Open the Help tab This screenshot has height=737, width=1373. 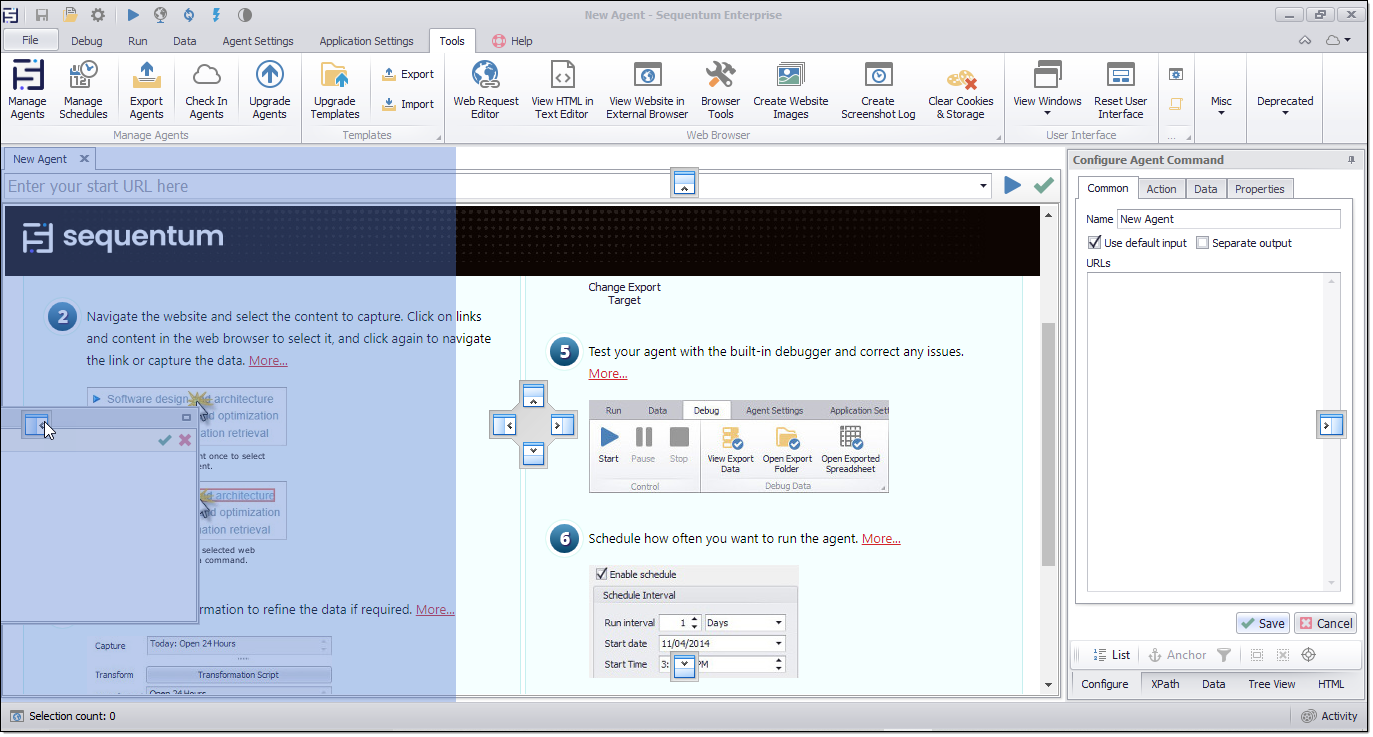[512, 41]
